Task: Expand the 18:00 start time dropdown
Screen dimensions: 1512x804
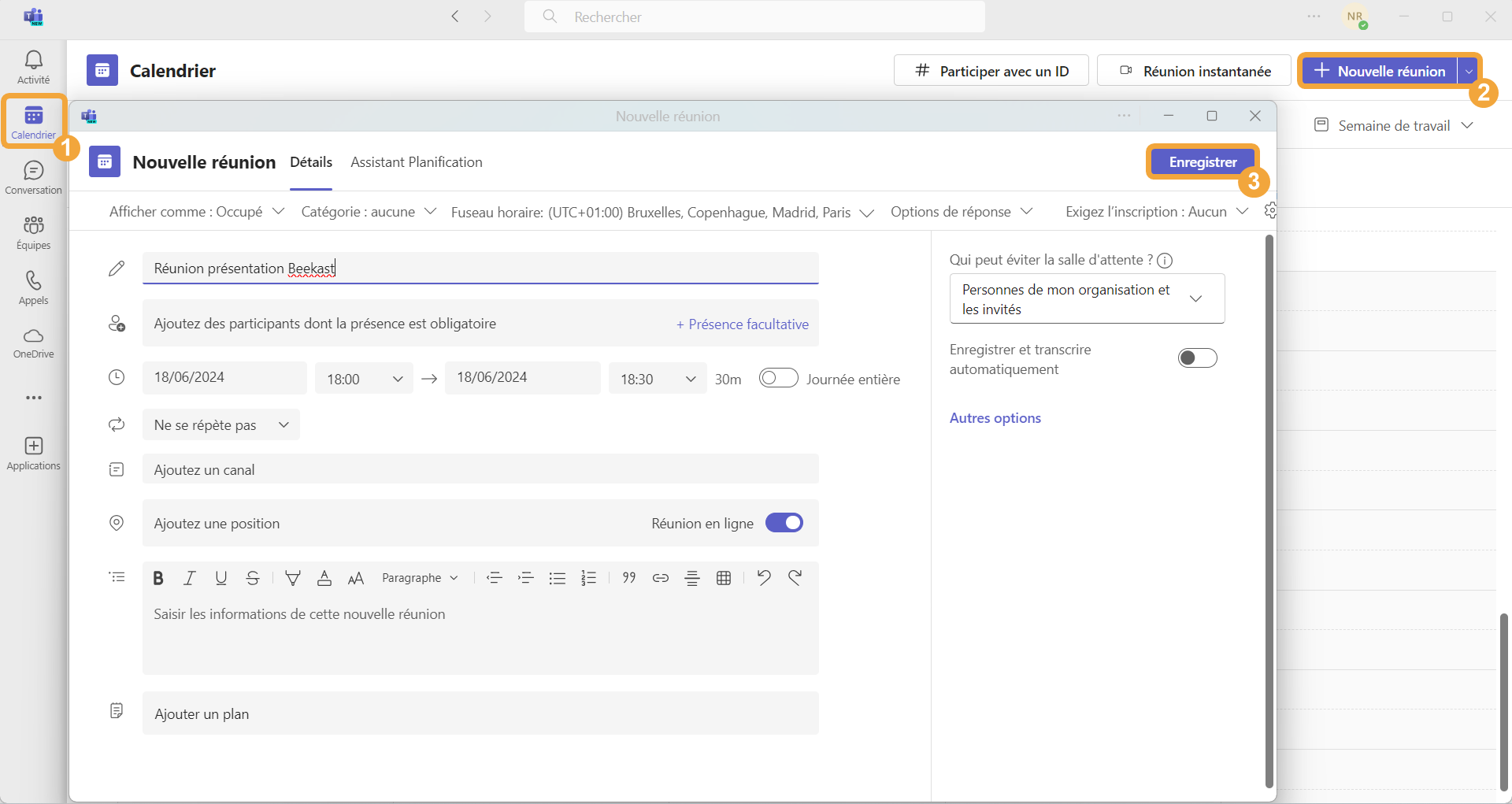Action: 364,379
